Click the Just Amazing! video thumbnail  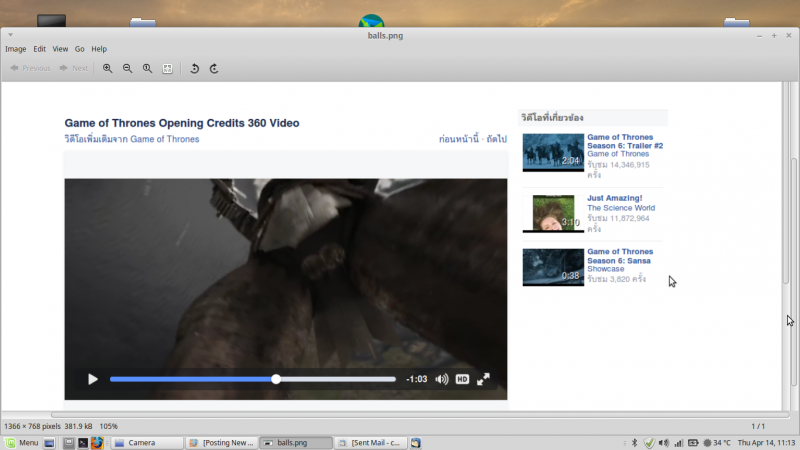click(553, 213)
